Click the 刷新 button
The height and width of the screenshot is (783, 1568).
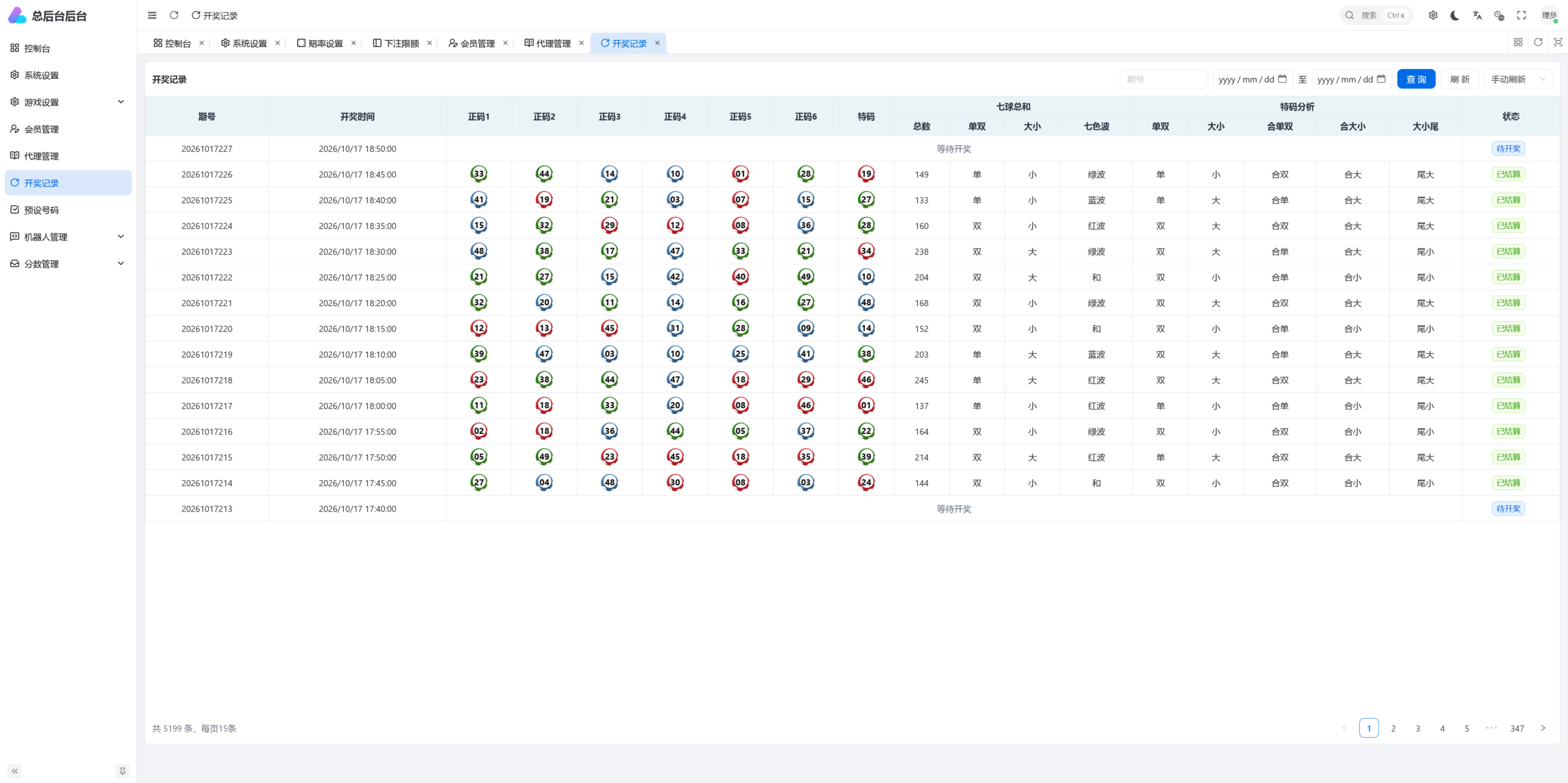(x=1460, y=79)
